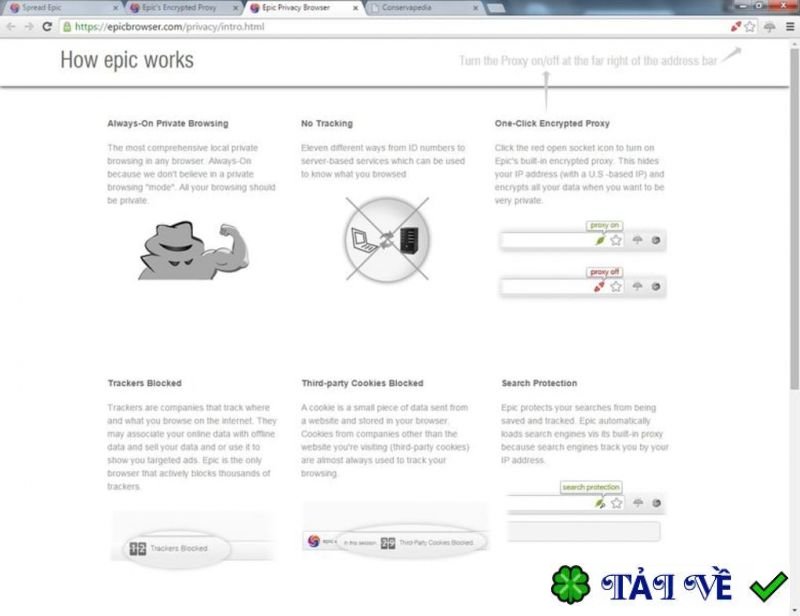Image resolution: width=800 pixels, height=616 pixels.
Task: Click the star in proxy on illustration
Action: click(616, 240)
